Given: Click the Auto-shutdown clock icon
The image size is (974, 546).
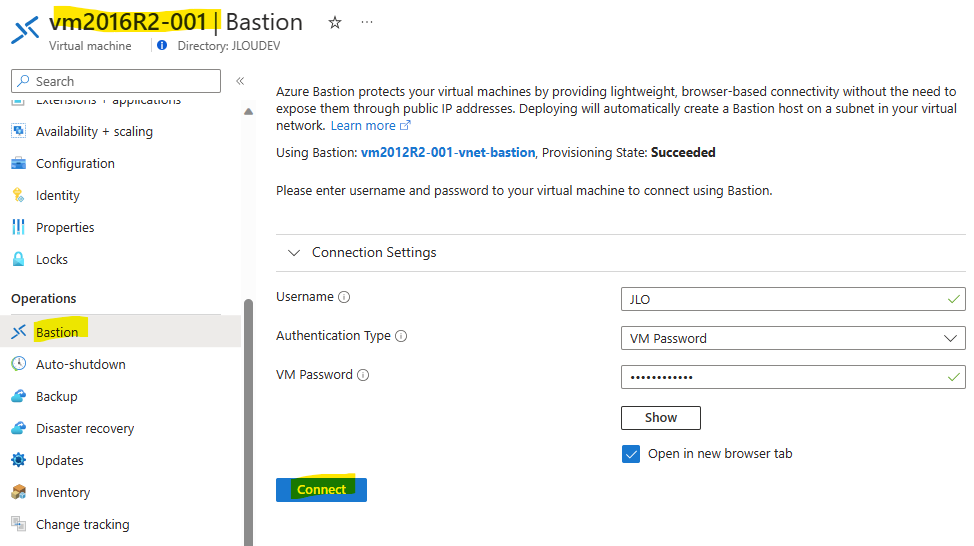Looking at the screenshot, I should [x=19, y=364].
